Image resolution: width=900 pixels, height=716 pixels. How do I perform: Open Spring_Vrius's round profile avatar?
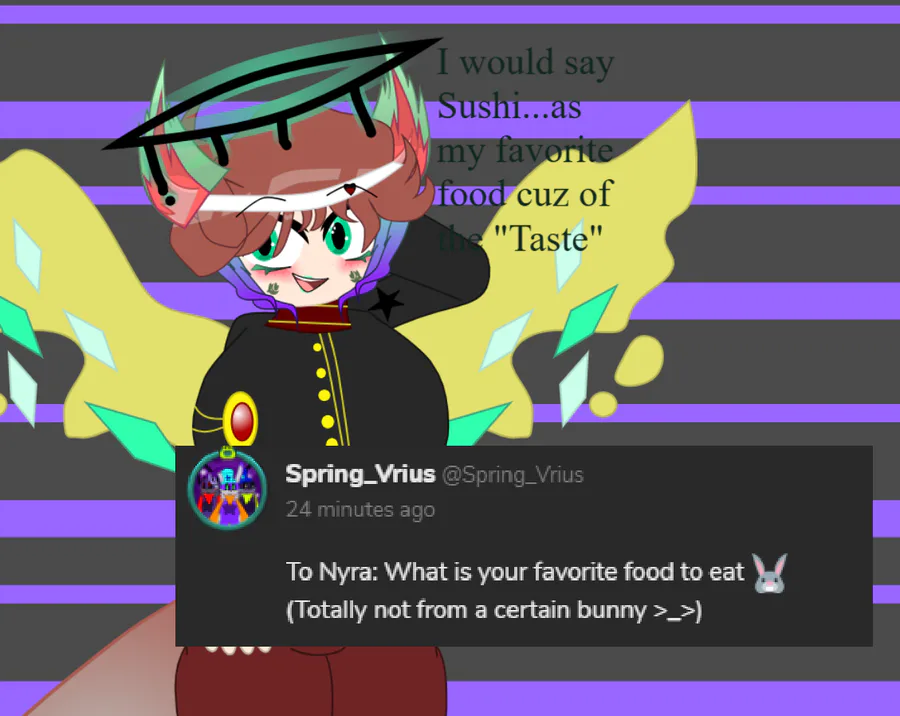pos(227,490)
